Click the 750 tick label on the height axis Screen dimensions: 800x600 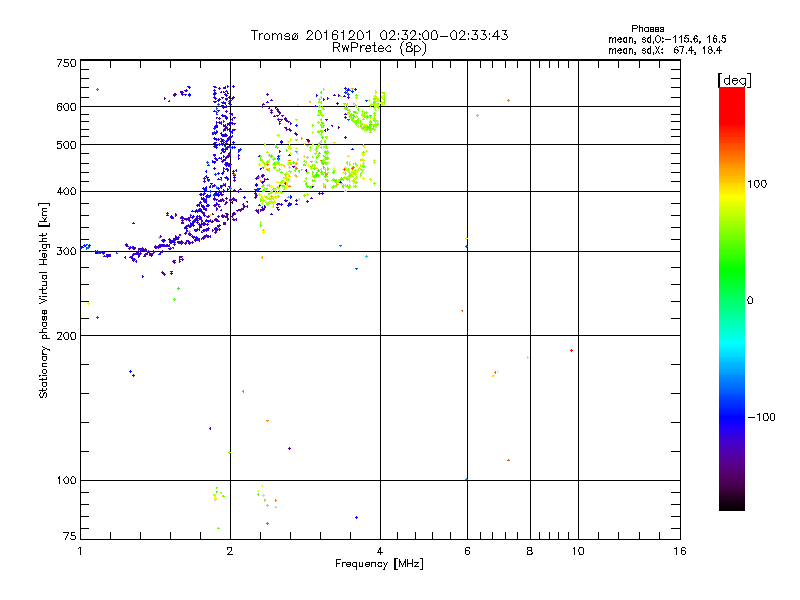(66, 63)
